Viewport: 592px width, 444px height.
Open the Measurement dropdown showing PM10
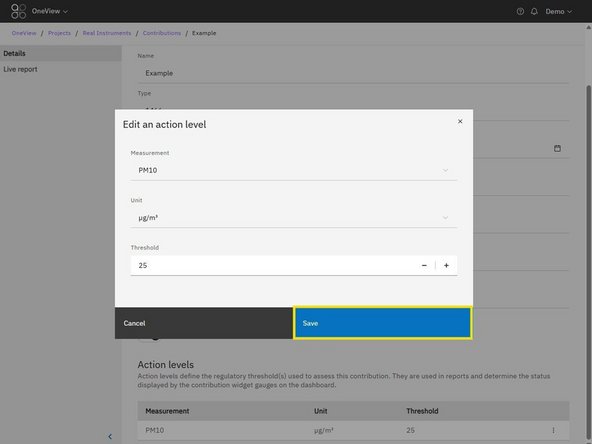click(x=294, y=170)
